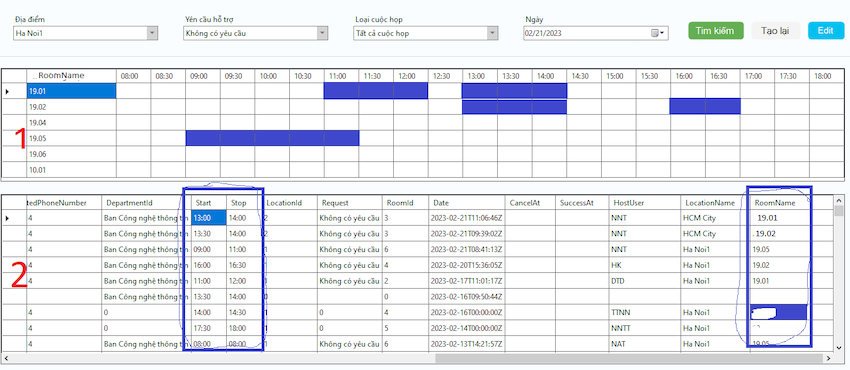Image resolution: width=850 pixels, height=370 pixels.
Task: Click the row selector arrow for room 19.01
Action: coord(8,92)
